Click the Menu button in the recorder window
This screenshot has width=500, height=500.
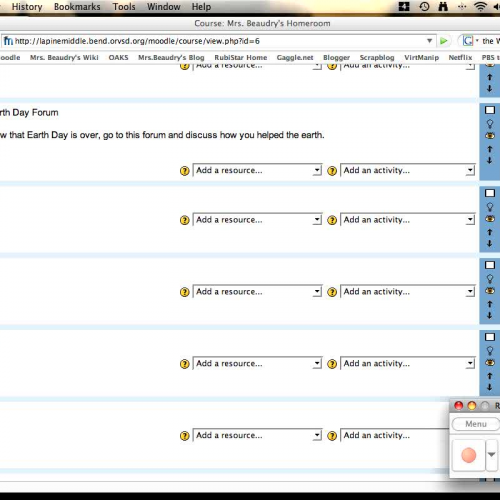(x=476, y=424)
